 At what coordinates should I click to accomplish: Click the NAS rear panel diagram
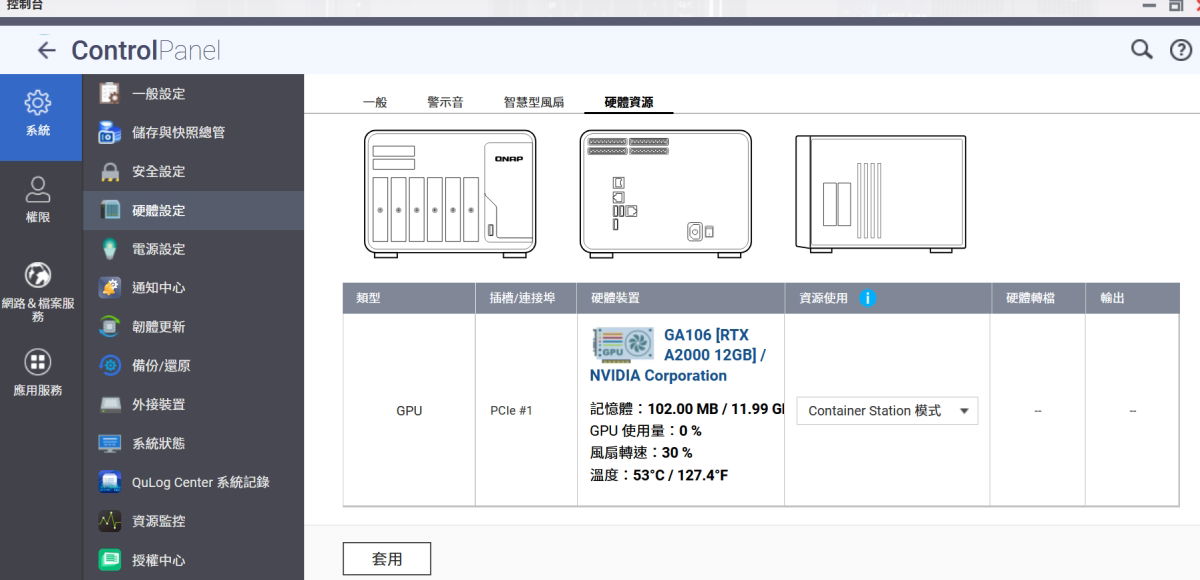(x=665, y=194)
